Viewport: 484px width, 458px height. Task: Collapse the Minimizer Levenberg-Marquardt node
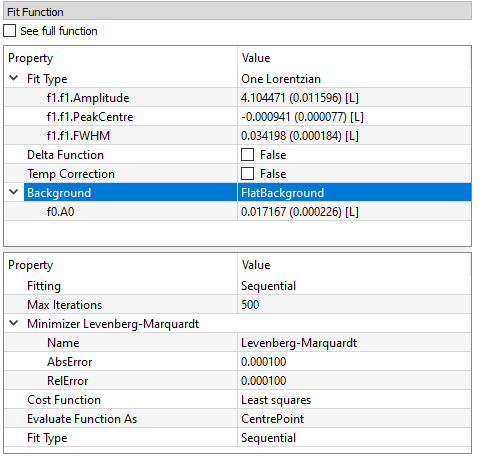click(x=14, y=323)
